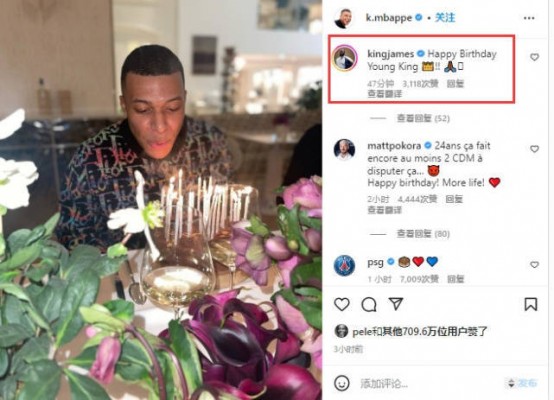Open the comment bubble icon
This screenshot has height=400, width=554.
369,304
